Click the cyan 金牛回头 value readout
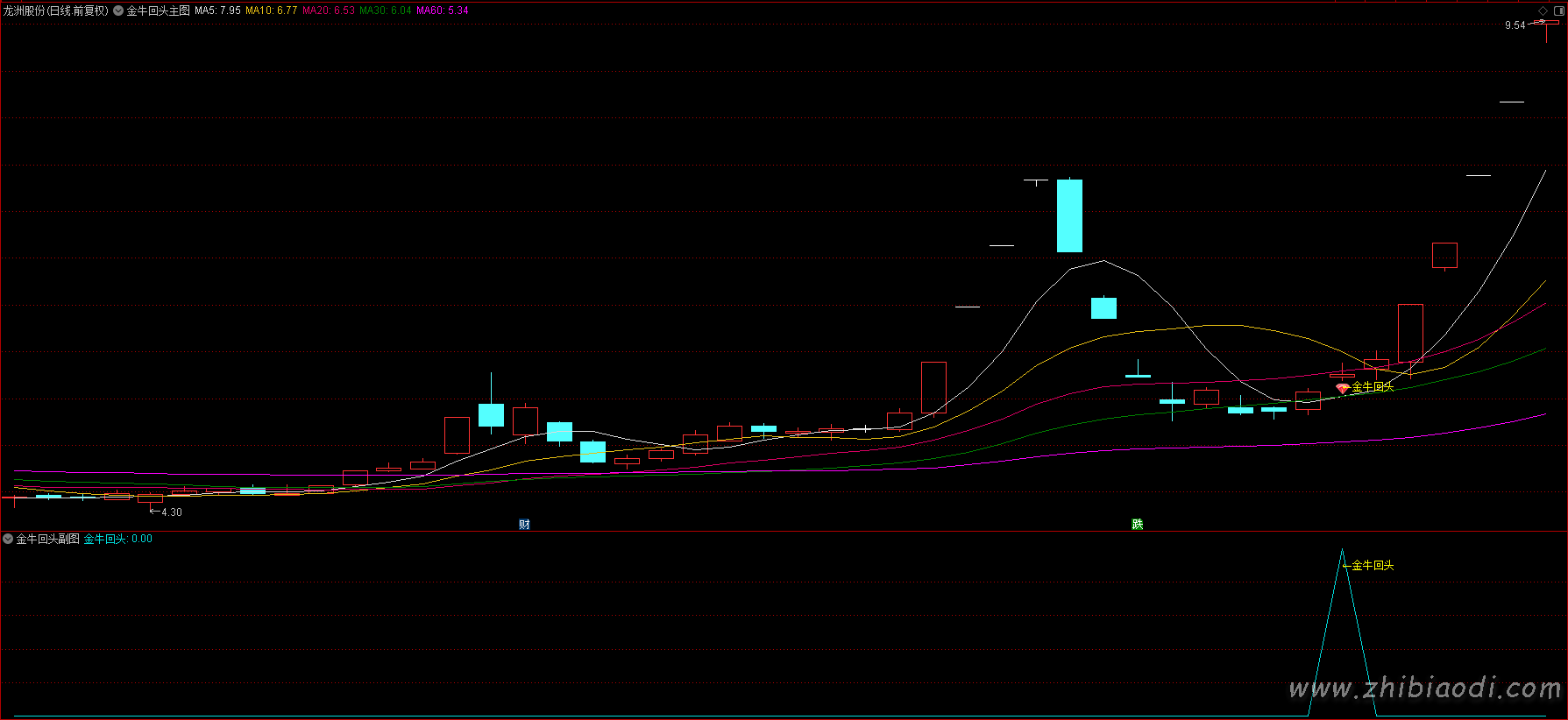 [117, 539]
